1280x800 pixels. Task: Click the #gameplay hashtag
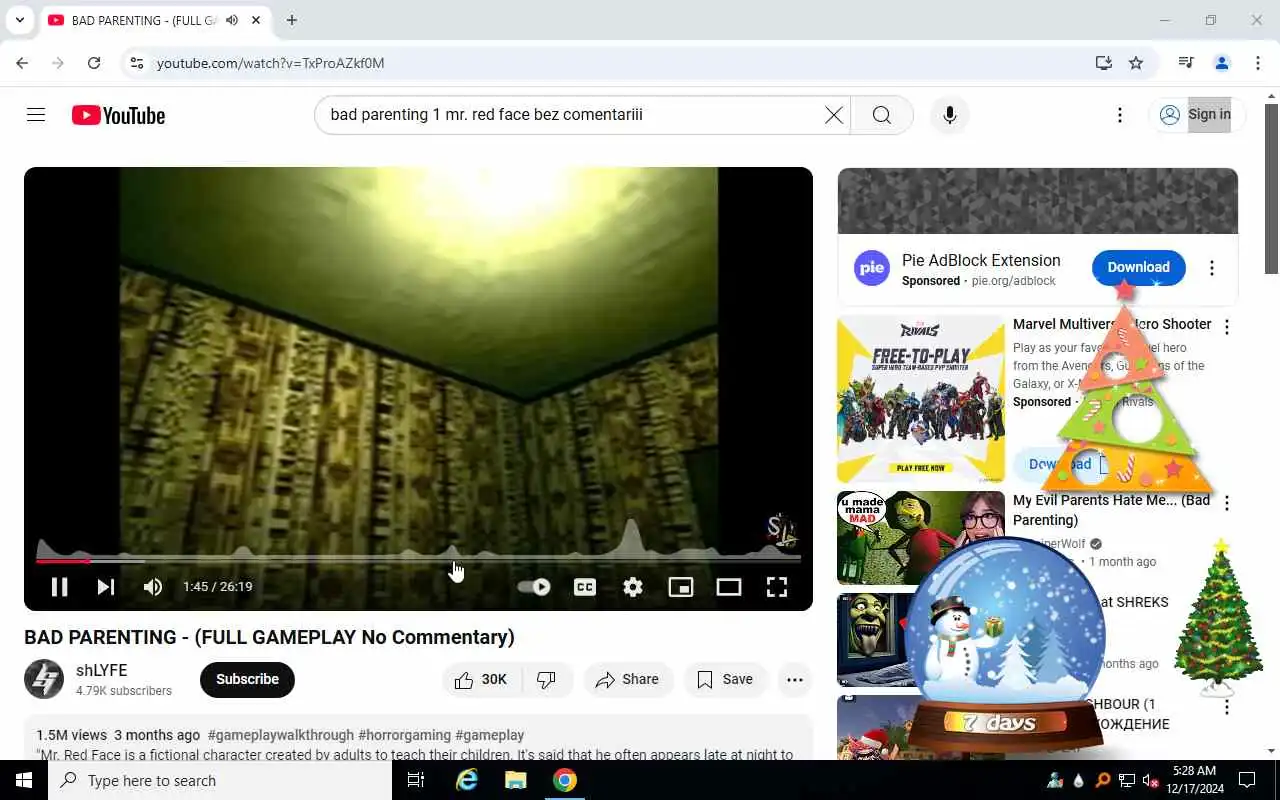pyautogui.click(x=490, y=735)
